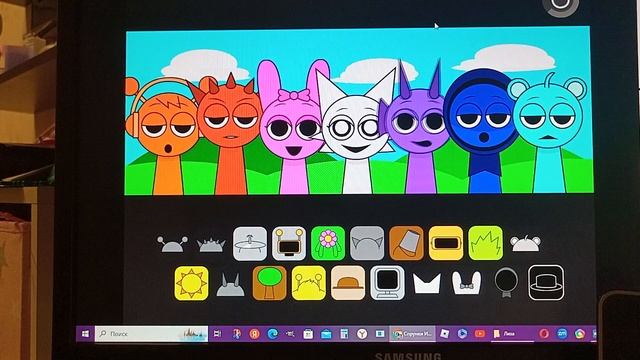Screen dimensions: 640x360
Task: Pick the black computer monitor sound icon
Action: click(x=387, y=282)
